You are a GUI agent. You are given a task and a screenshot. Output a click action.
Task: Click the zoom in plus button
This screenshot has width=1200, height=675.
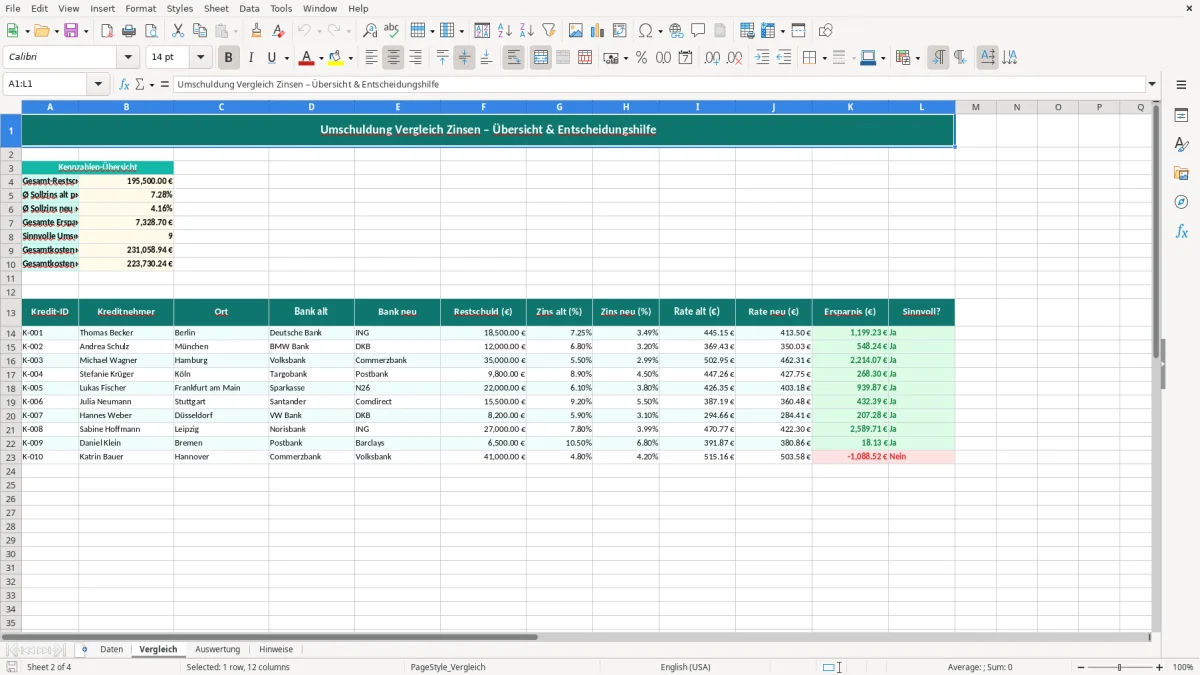[x=1159, y=667]
